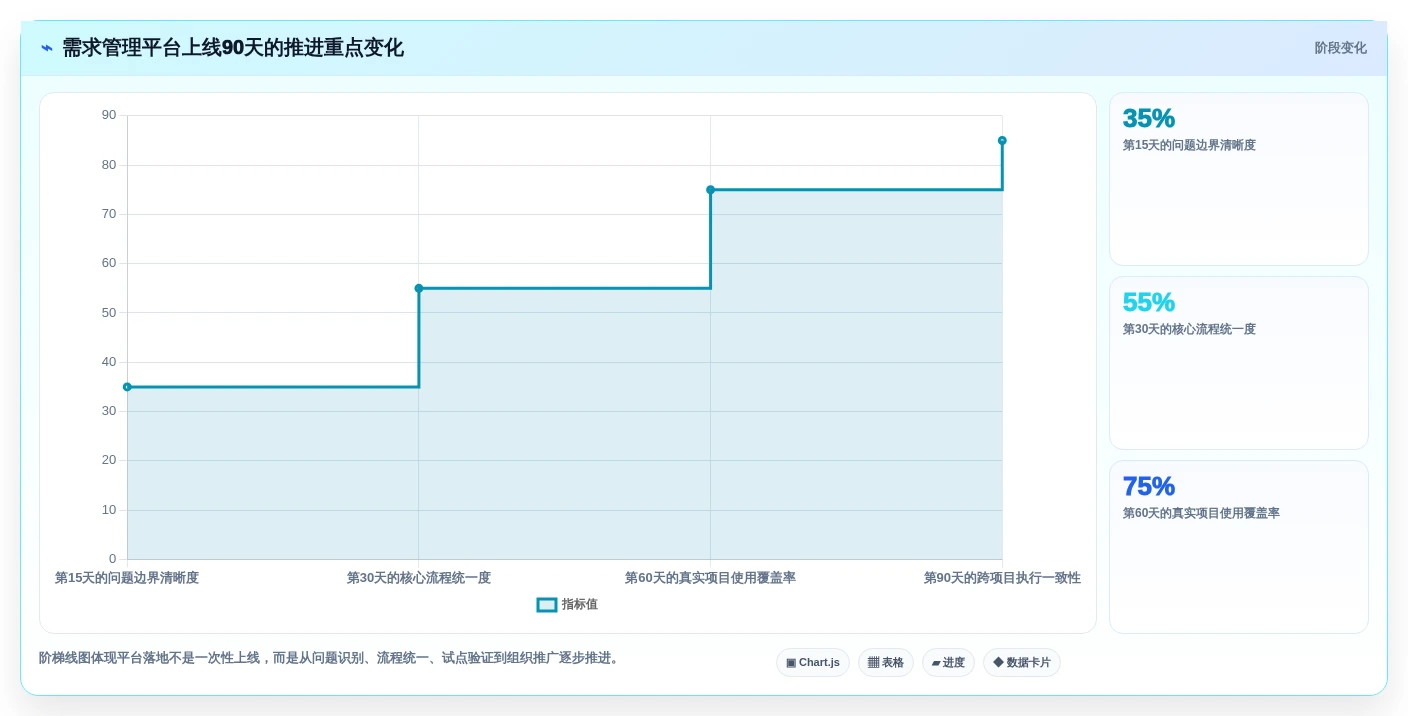Click the data point at value 85
The image size is (1408, 716).
coord(1002,141)
